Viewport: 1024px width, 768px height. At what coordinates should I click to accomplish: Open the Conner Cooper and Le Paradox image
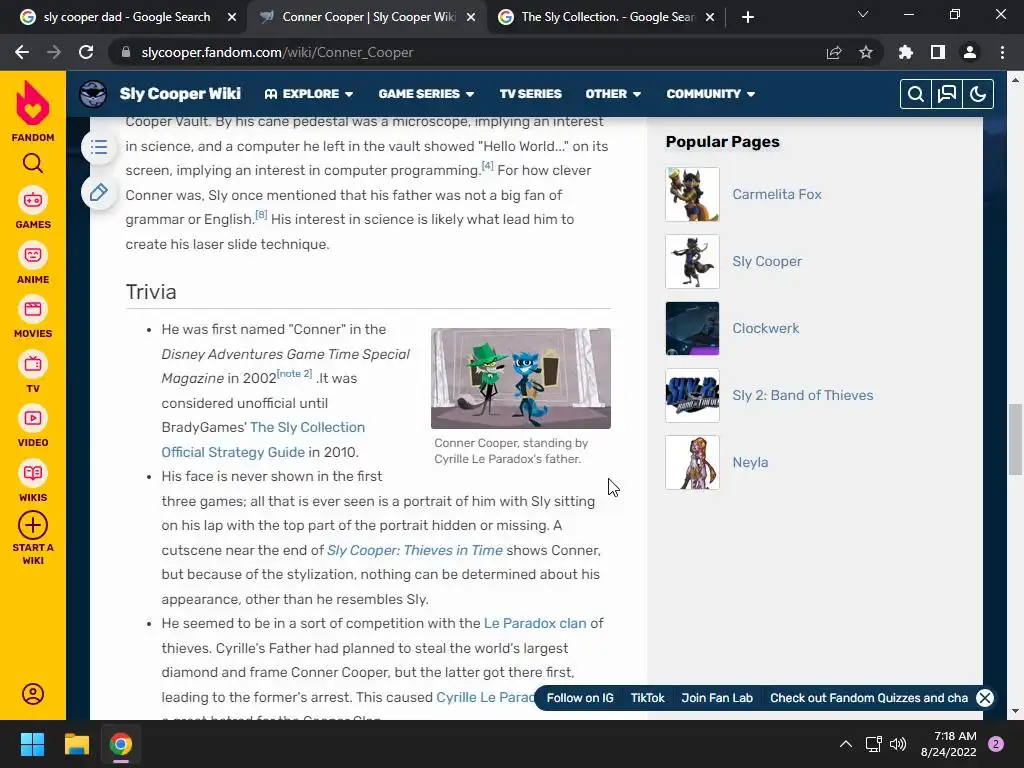(520, 378)
